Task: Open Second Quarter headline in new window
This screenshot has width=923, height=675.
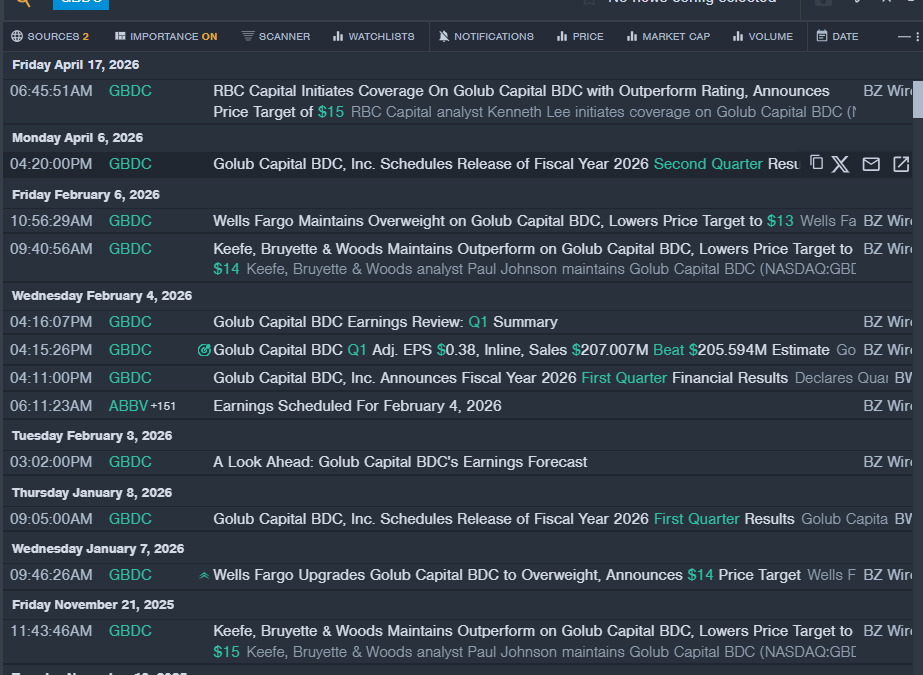Action: 901,164
